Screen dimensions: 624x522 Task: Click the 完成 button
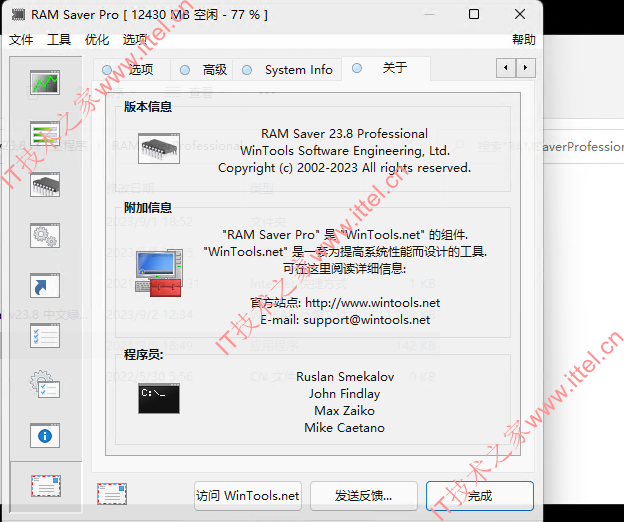click(480, 496)
